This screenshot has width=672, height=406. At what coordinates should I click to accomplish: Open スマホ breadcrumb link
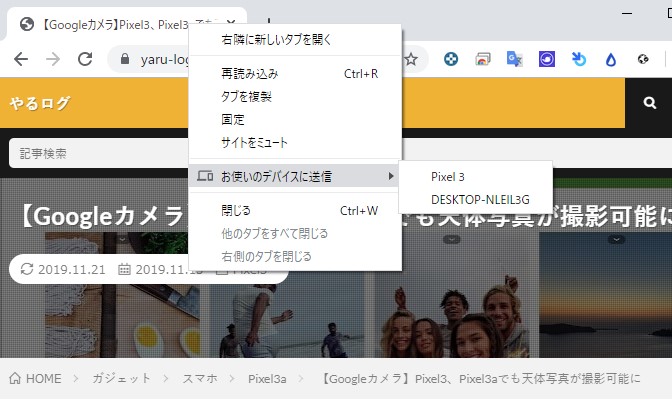click(200, 379)
